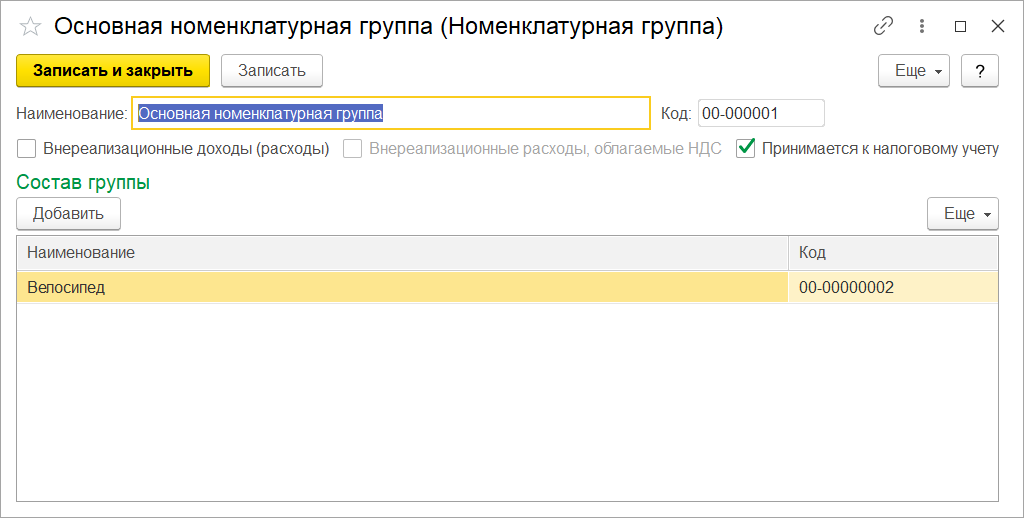Sort by Код column header
Viewport: 1024px width, 518px height.
pos(893,253)
